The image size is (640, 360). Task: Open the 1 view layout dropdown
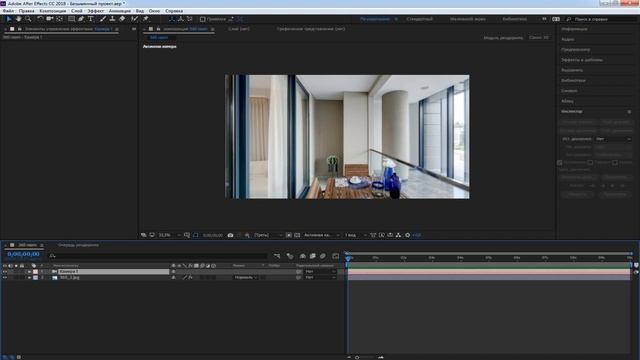(355, 235)
